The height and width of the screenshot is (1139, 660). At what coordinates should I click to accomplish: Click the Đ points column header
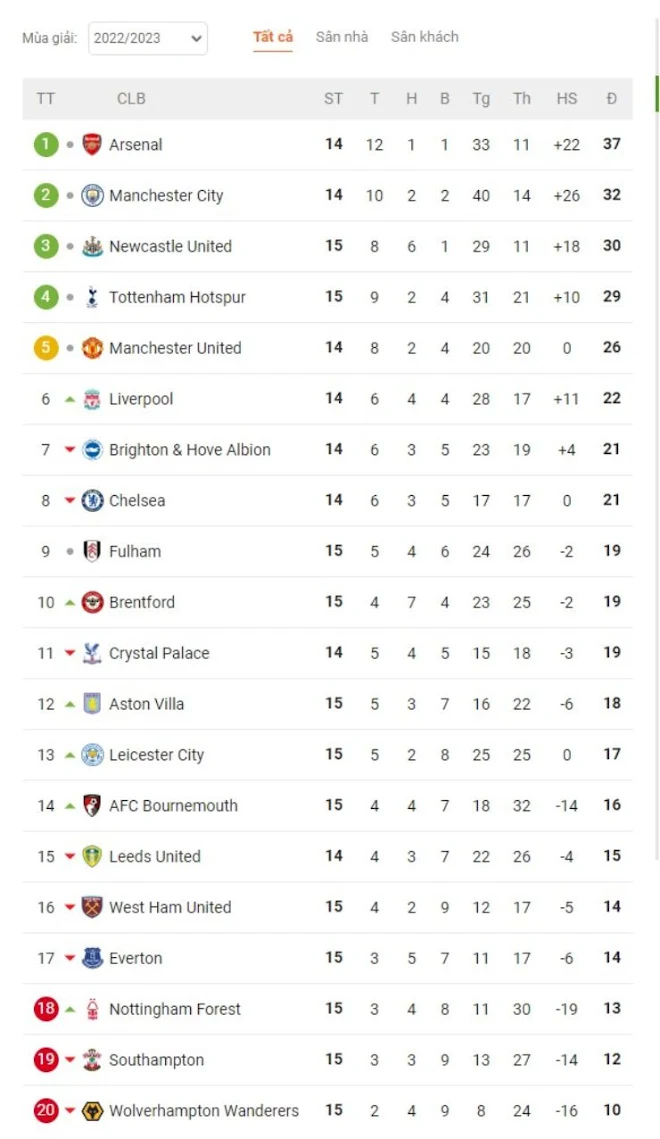pyautogui.click(x=611, y=98)
